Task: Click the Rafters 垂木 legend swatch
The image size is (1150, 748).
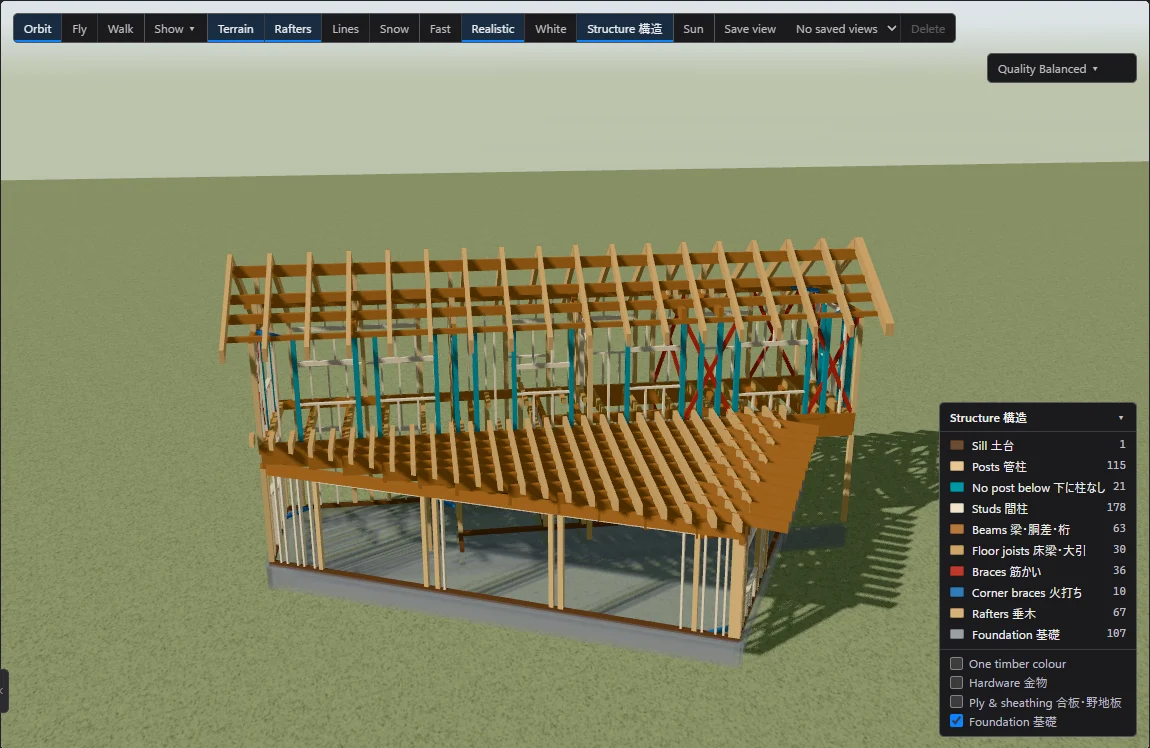Action: click(x=957, y=614)
